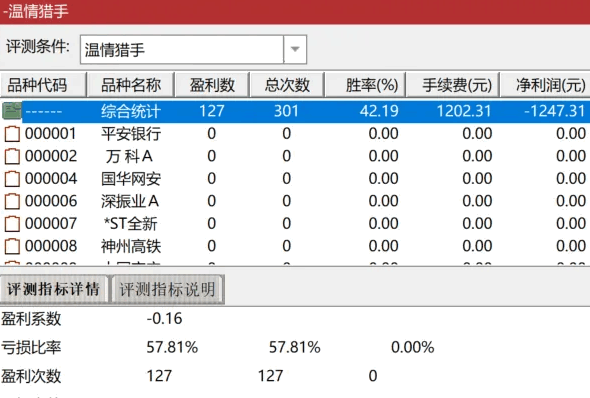
Task: Click fee value 1202.31
Action: pyautogui.click(x=464, y=111)
